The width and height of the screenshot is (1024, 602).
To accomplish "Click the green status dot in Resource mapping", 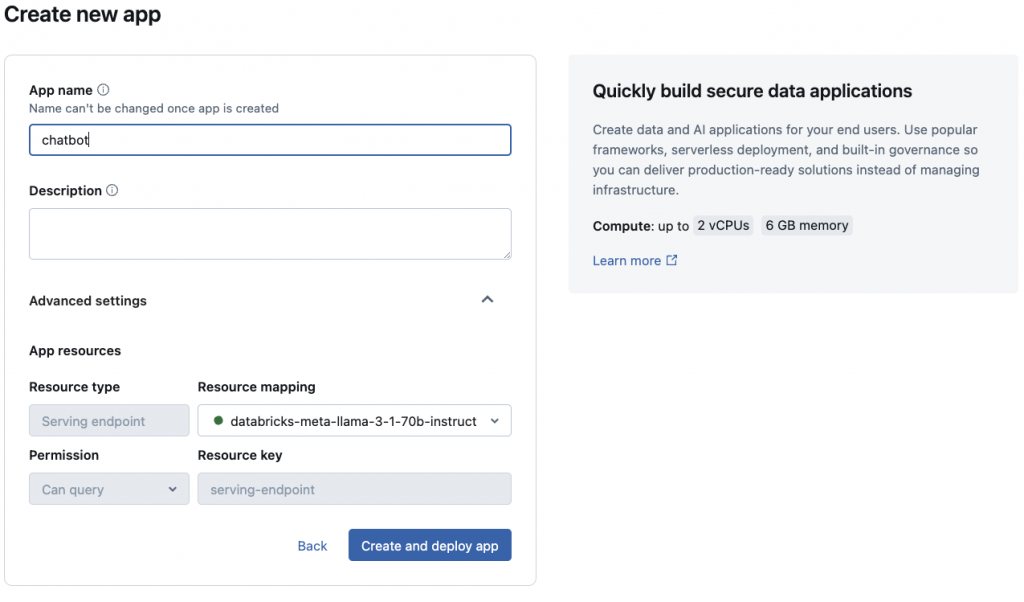I will click(x=218, y=421).
